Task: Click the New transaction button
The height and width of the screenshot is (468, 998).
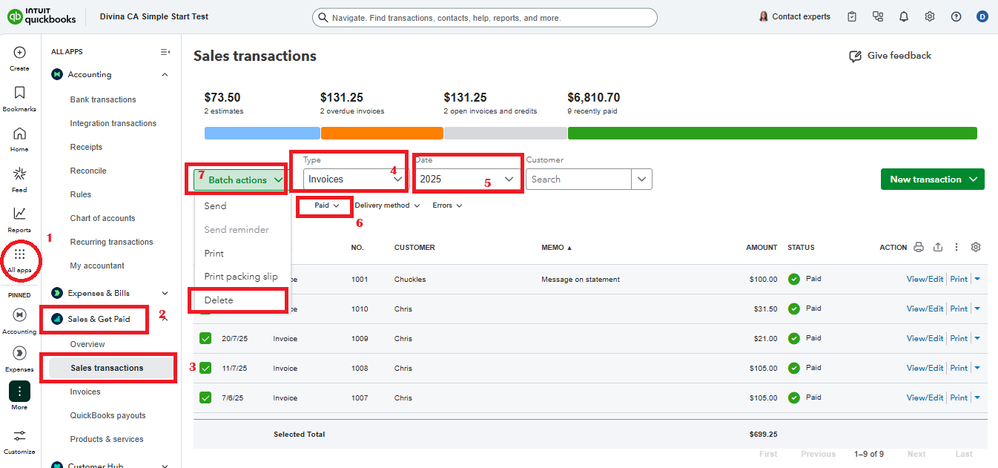Action: point(932,180)
